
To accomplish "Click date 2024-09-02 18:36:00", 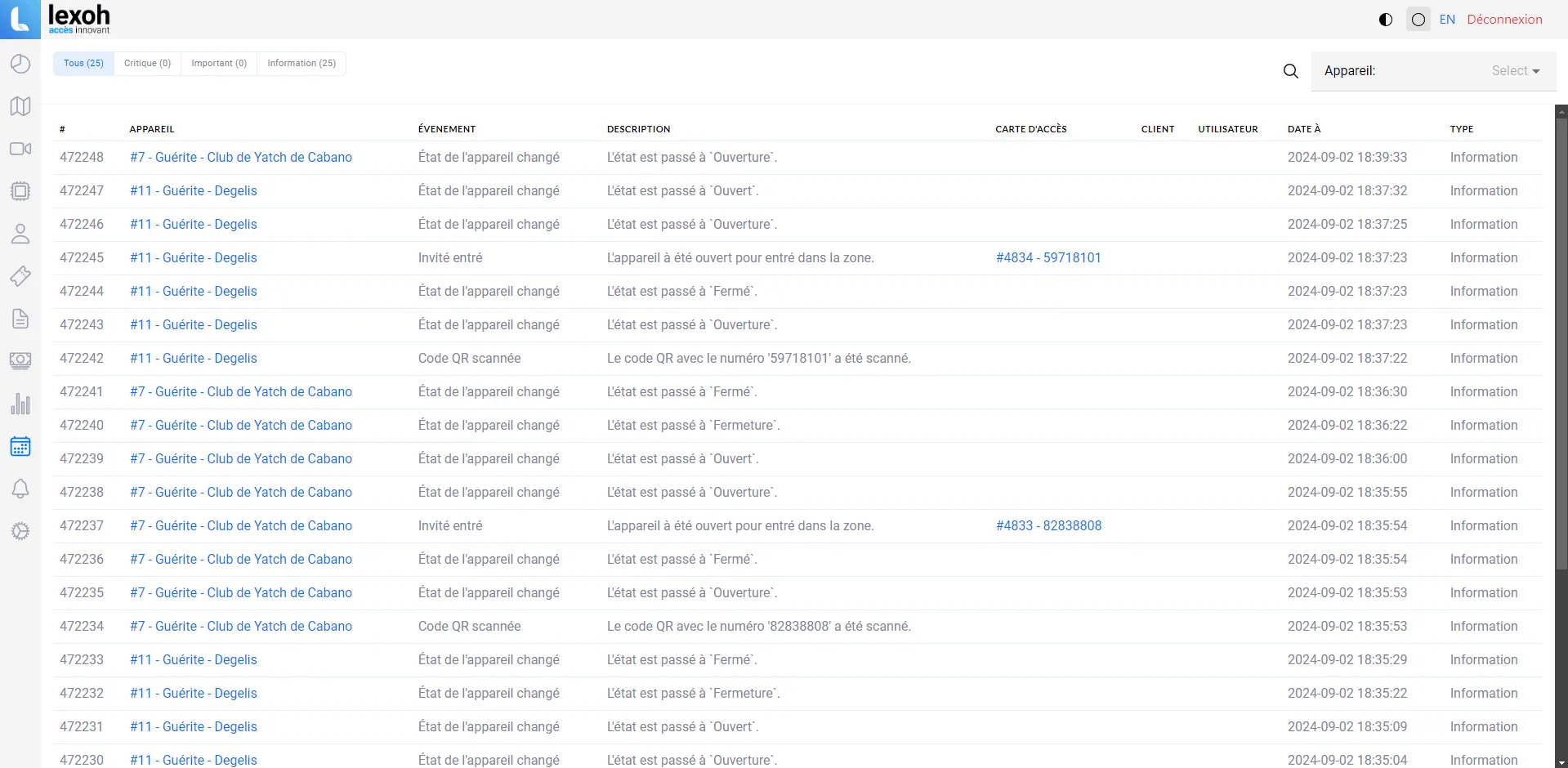I will [x=1347, y=459].
